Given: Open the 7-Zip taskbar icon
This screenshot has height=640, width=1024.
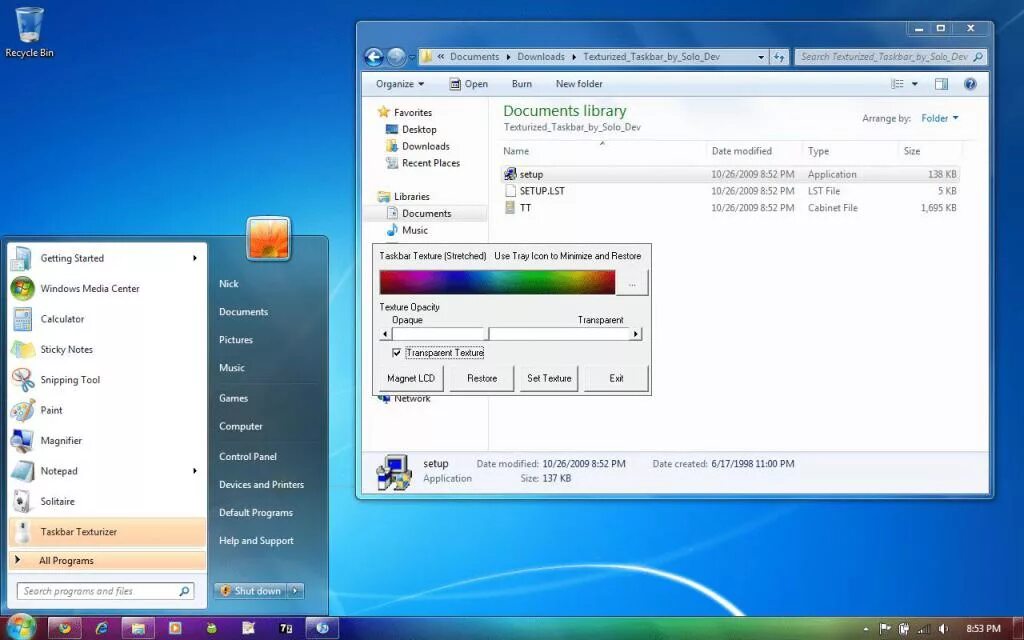Looking at the screenshot, I should [285, 628].
